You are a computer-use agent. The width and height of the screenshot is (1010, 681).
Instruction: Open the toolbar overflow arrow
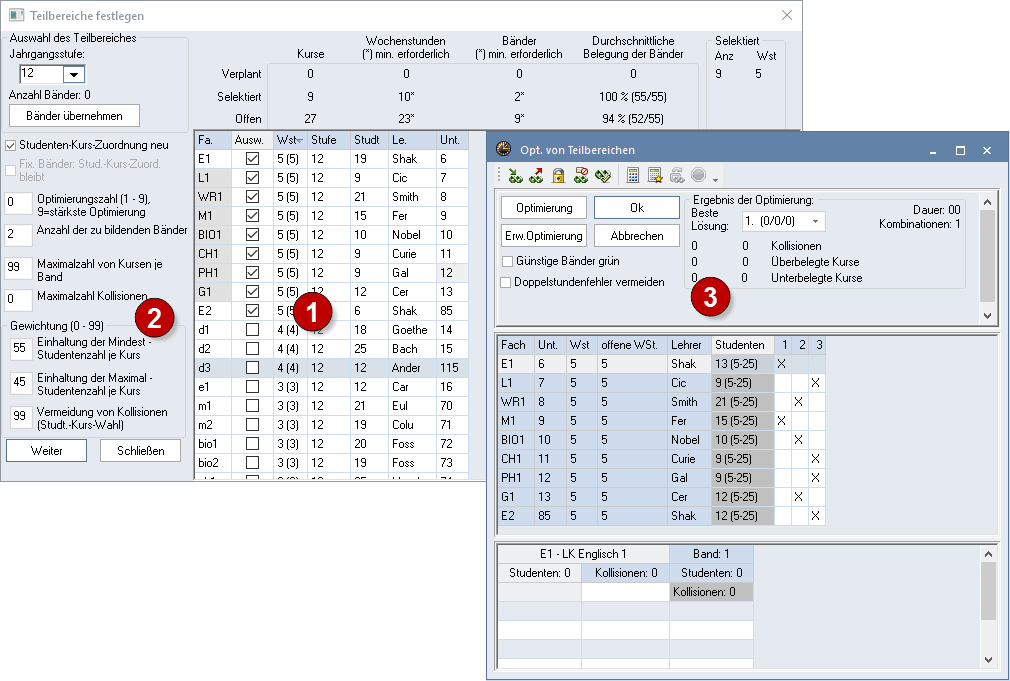[716, 180]
